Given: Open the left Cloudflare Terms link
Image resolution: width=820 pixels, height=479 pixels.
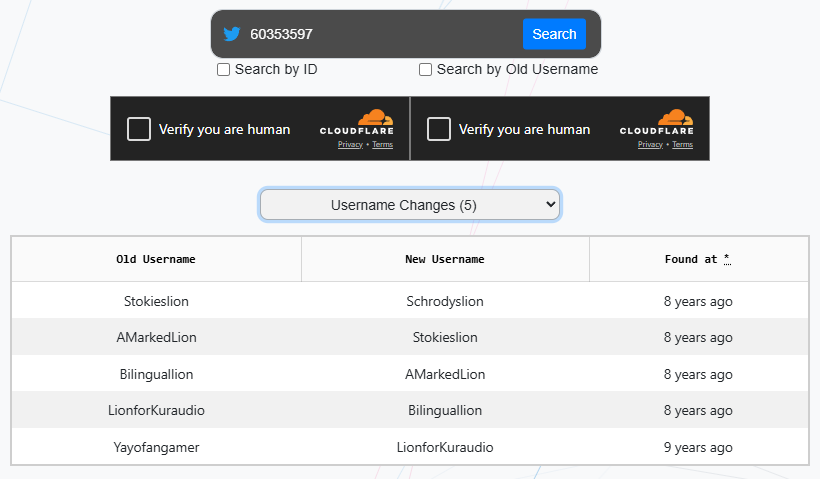Looking at the screenshot, I should tap(382, 145).
